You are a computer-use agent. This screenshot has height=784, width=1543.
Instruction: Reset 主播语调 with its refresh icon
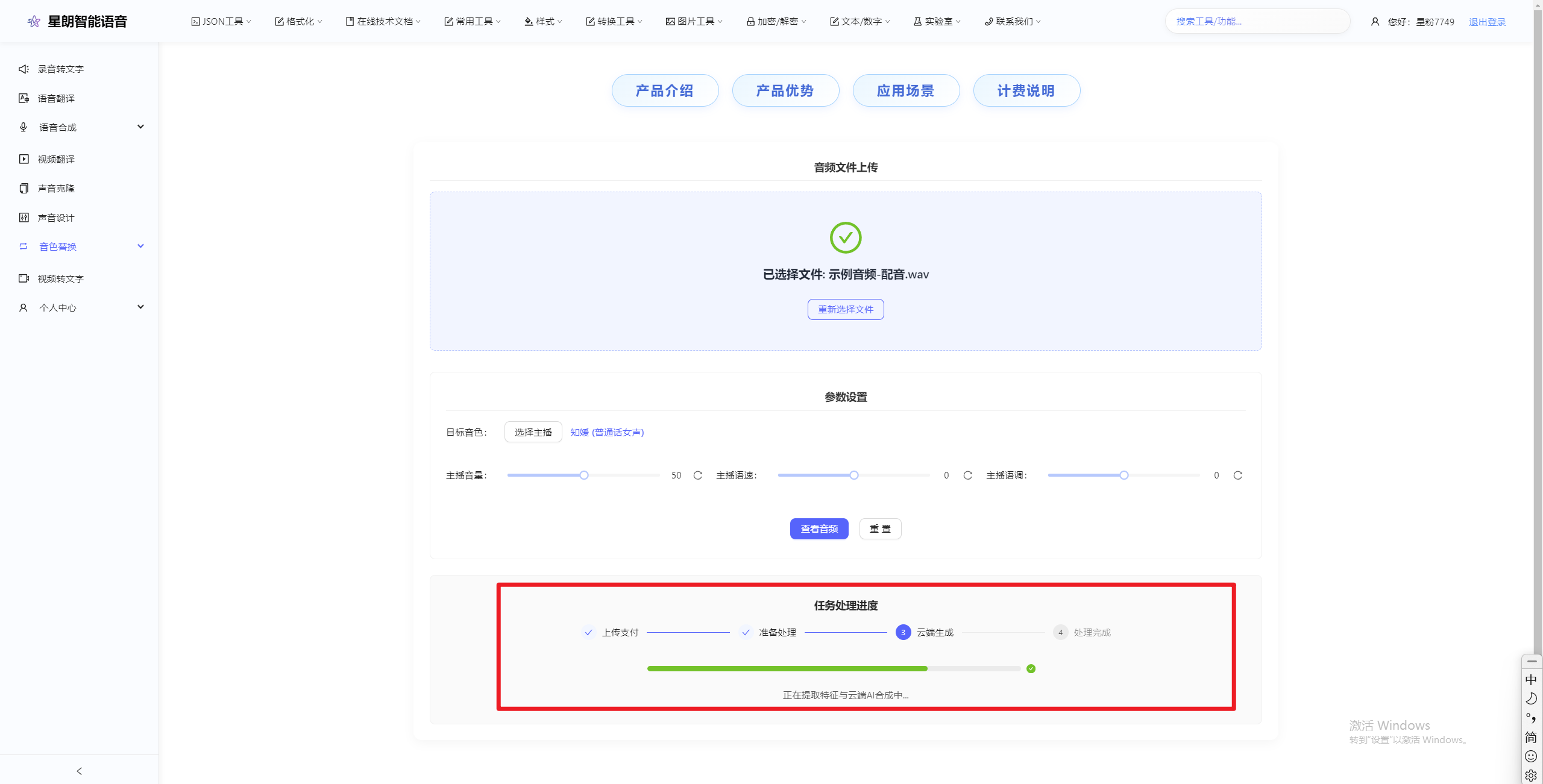tap(1238, 475)
